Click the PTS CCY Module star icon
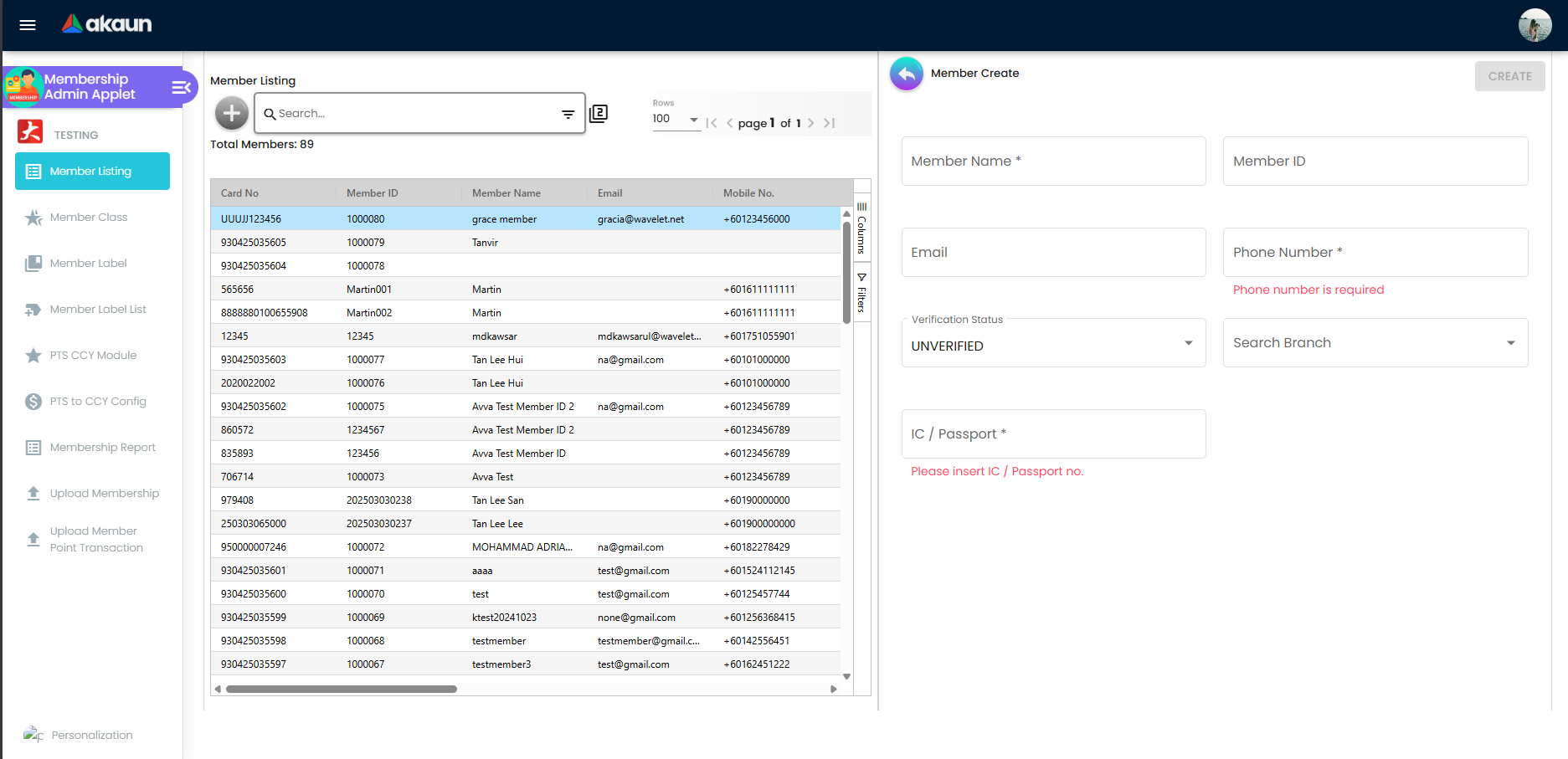1568x759 pixels. [33, 356]
